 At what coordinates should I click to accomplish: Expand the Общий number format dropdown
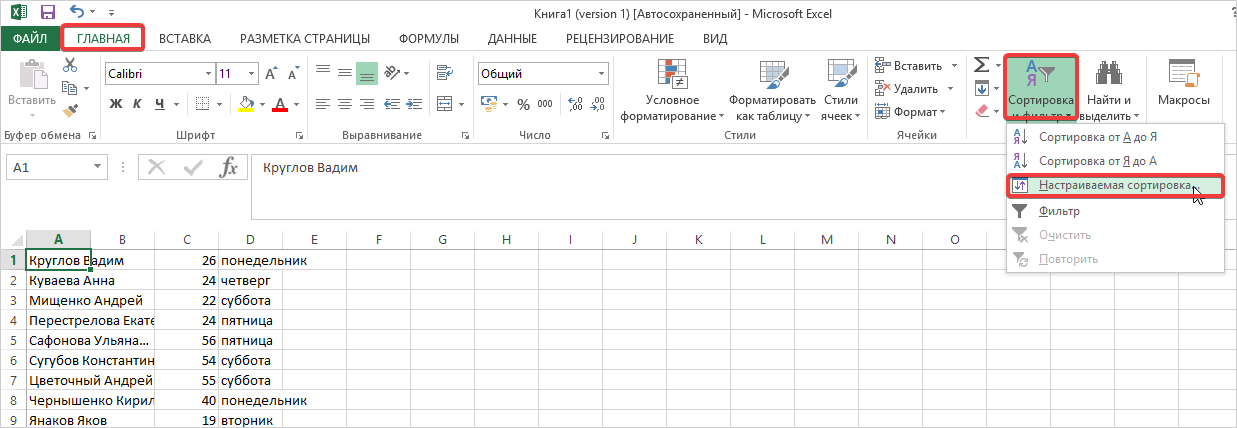click(602, 74)
